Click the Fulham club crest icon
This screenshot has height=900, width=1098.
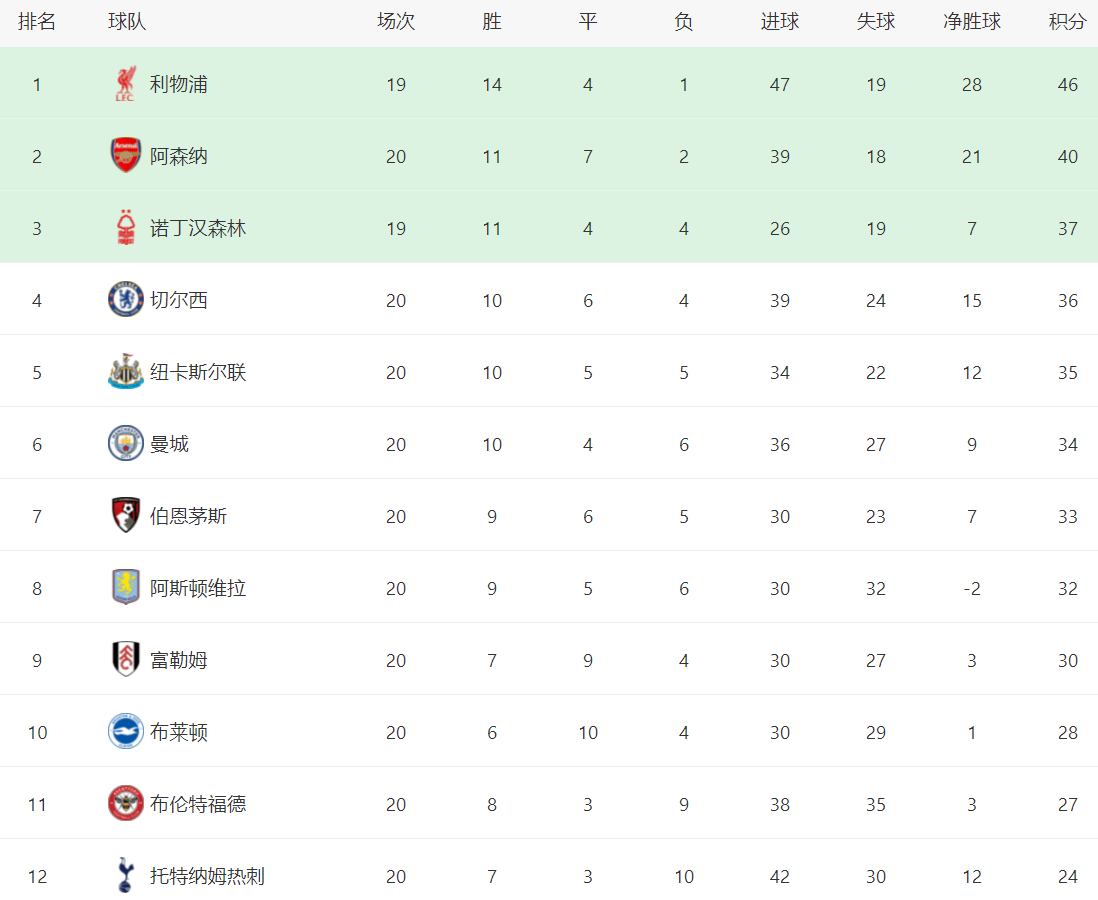pos(126,660)
